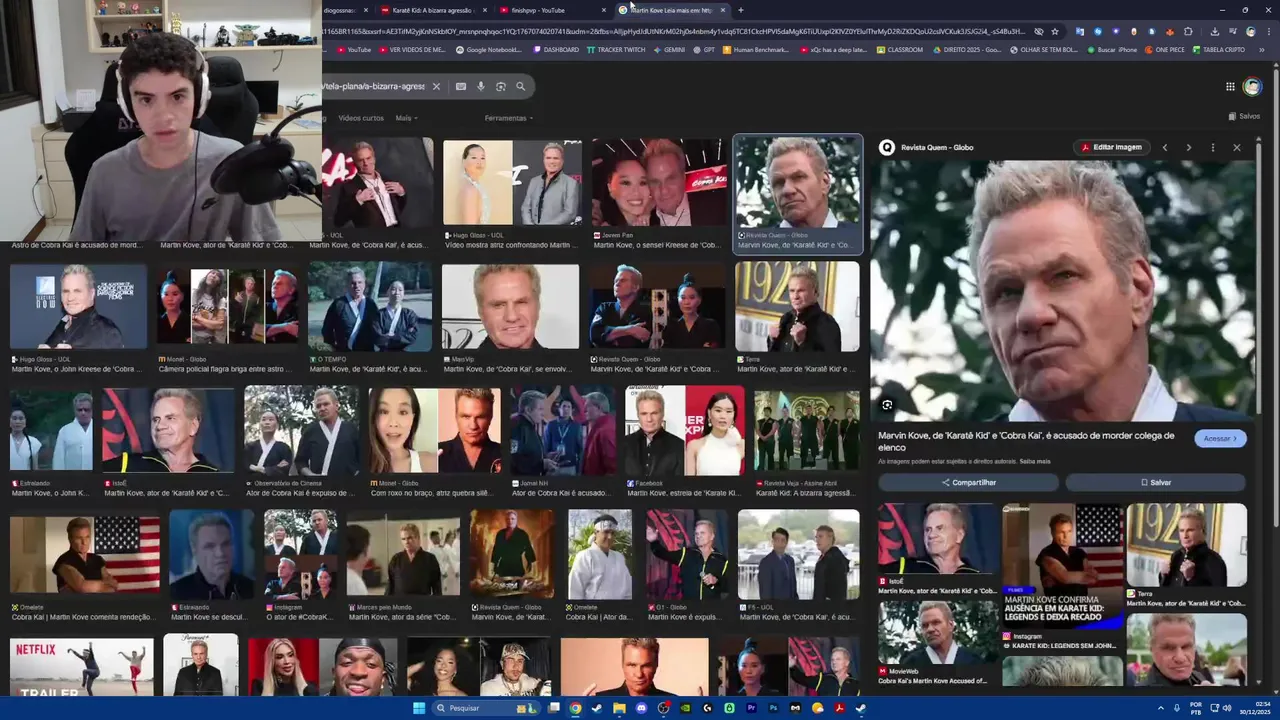Close the image preview panel
The image size is (1280, 720).
[1237, 147]
